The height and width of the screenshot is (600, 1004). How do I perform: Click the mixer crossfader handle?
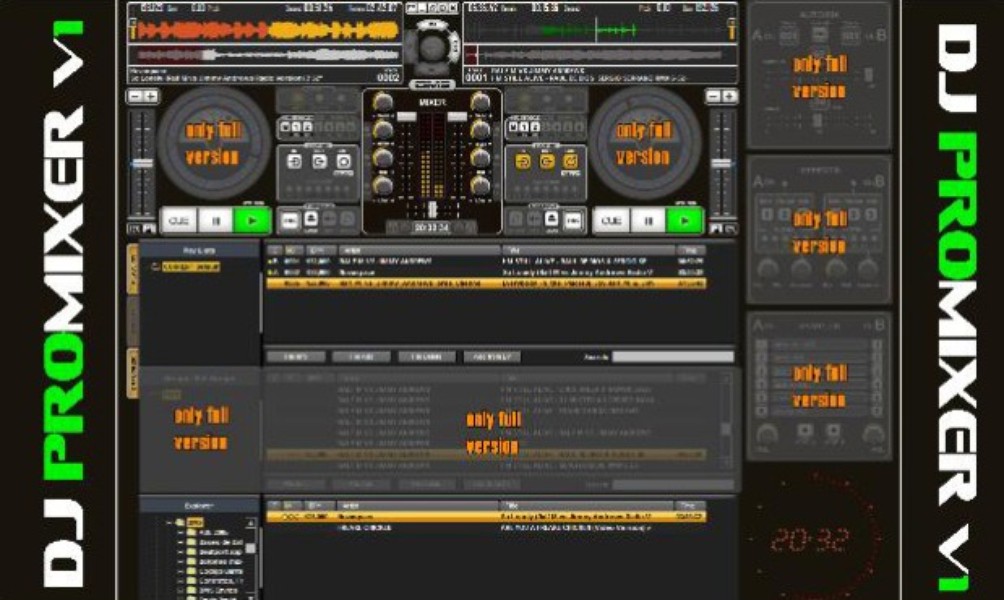point(432,209)
